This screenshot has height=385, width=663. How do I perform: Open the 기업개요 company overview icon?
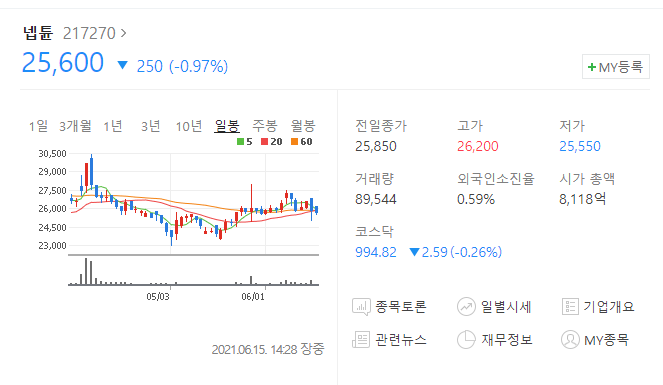[x=570, y=307]
